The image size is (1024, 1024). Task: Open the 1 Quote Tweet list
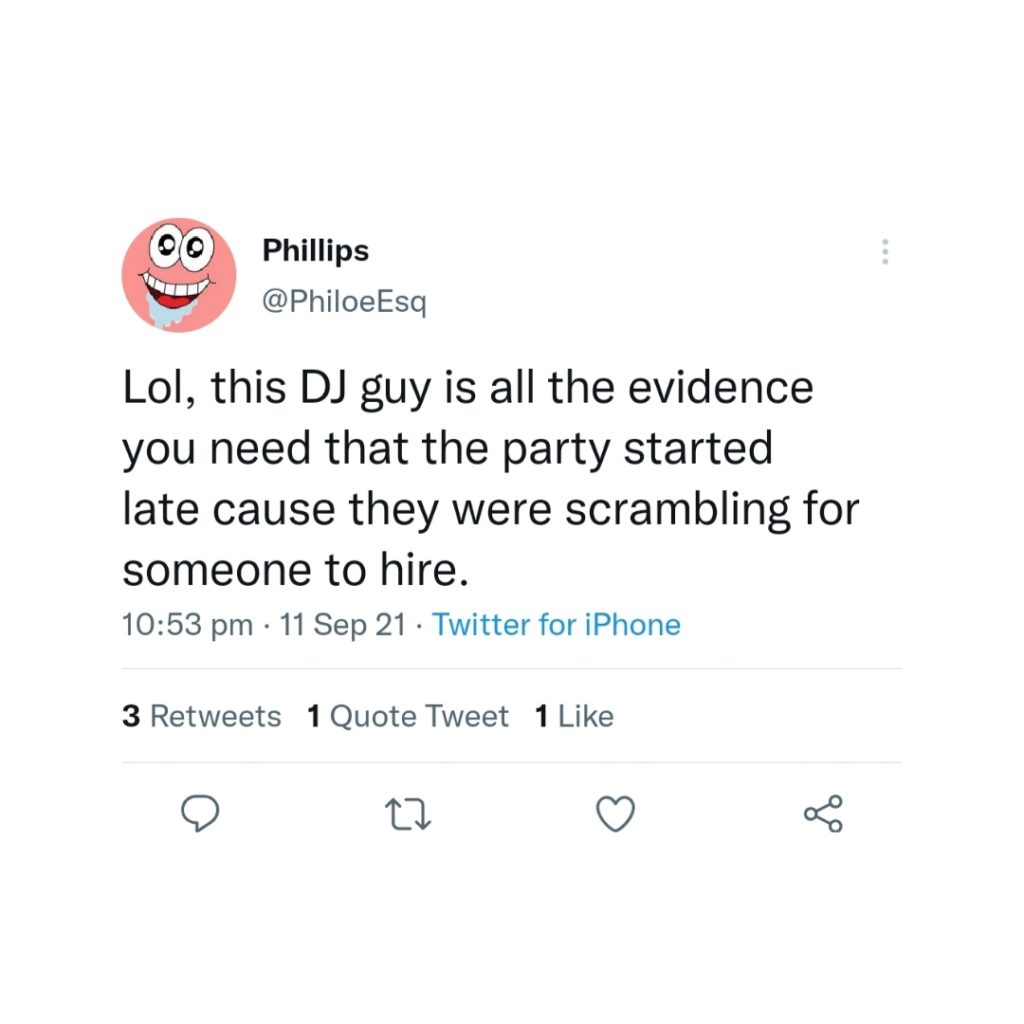(x=408, y=716)
